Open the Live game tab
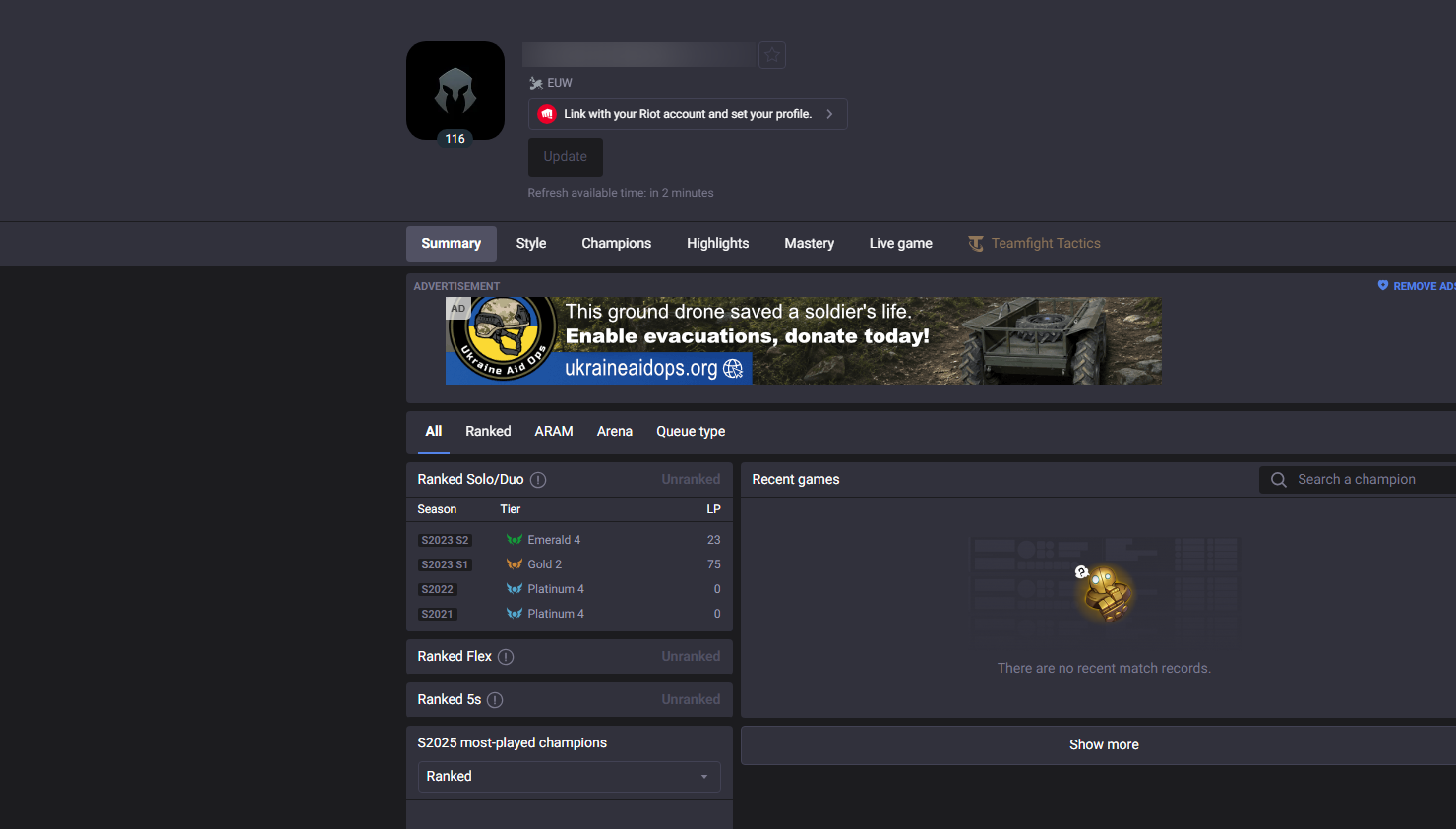This screenshot has height=829, width=1456. pyautogui.click(x=901, y=244)
